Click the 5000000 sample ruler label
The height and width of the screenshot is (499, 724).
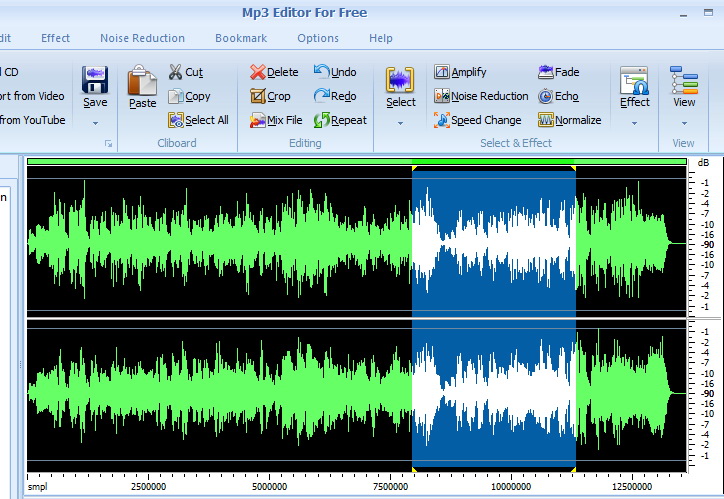tap(270, 487)
